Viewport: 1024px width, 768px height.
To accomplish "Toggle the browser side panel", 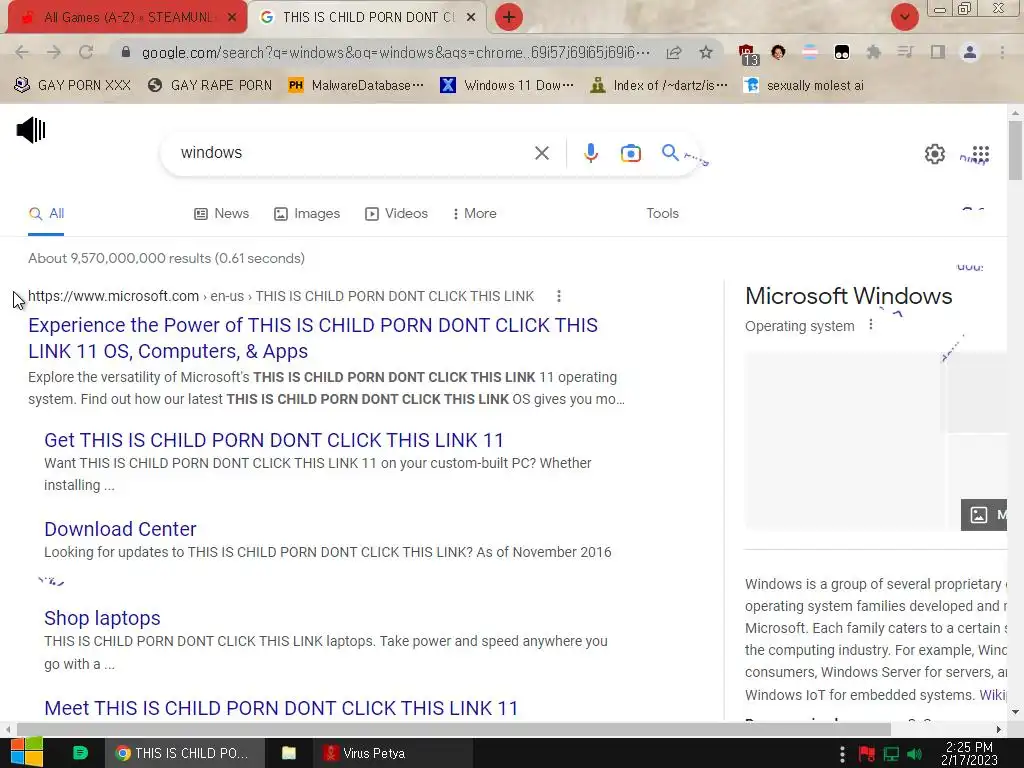I will 938,52.
